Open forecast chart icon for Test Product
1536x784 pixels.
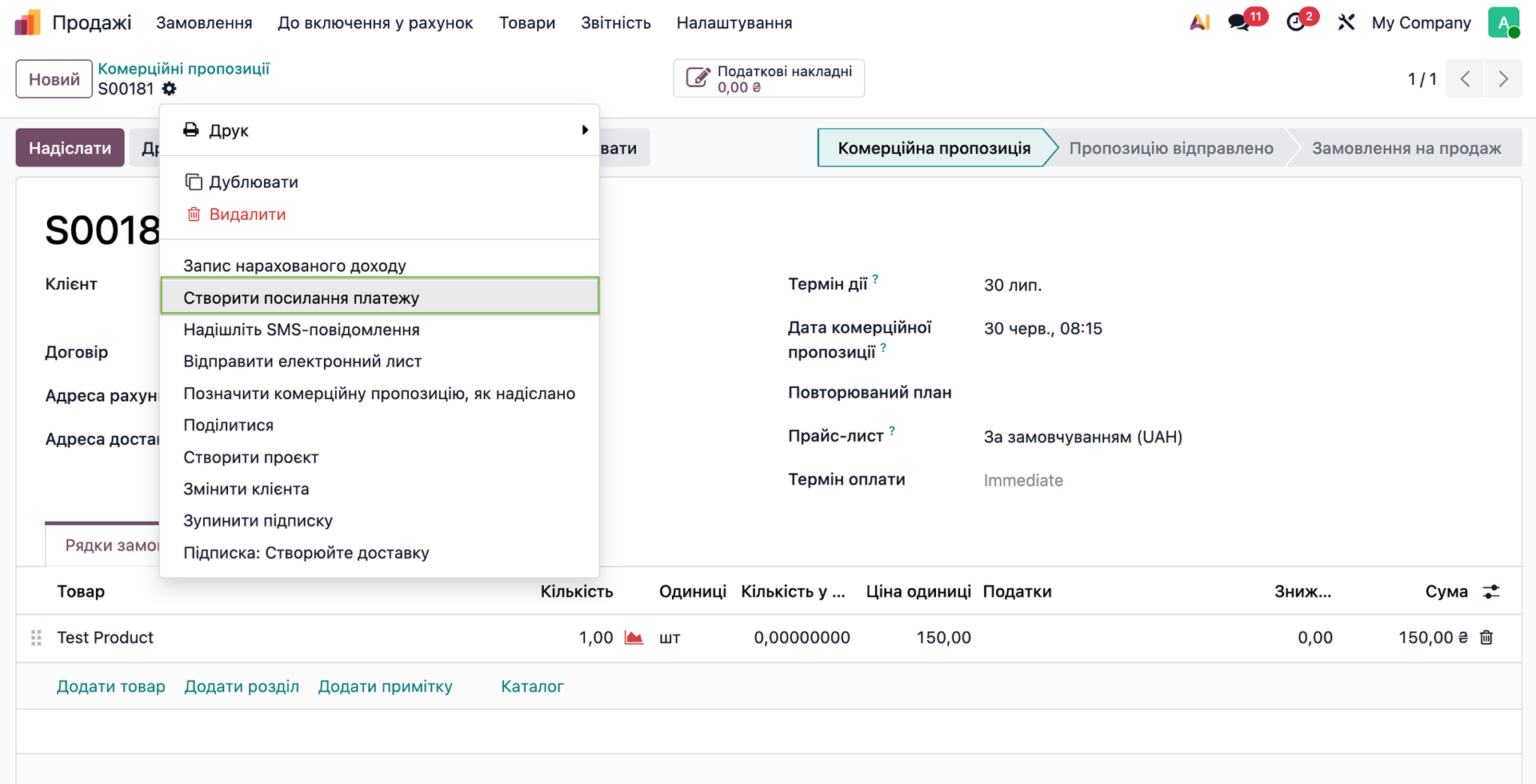[x=634, y=638]
